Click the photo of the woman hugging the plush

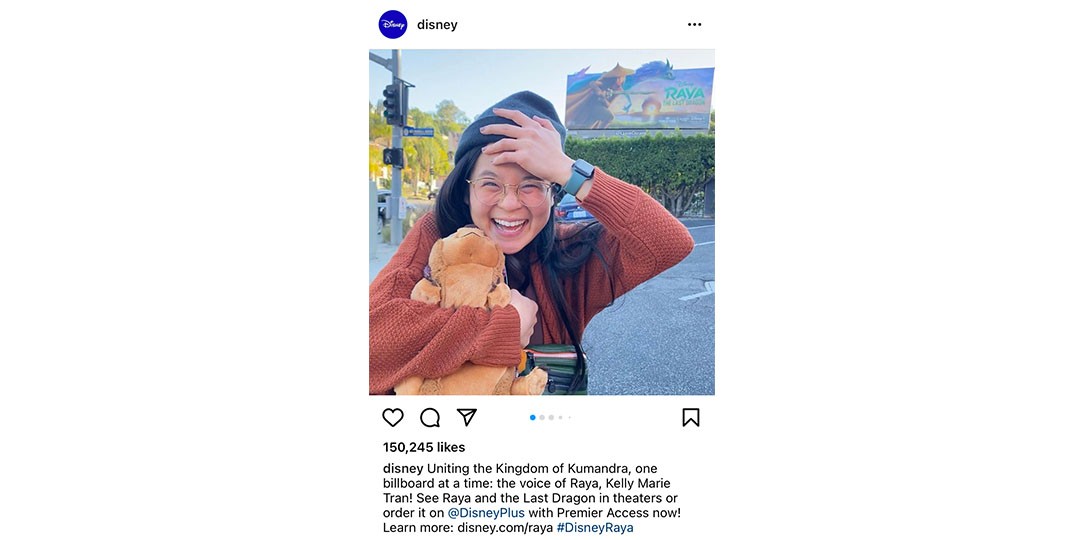tap(542, 222)
